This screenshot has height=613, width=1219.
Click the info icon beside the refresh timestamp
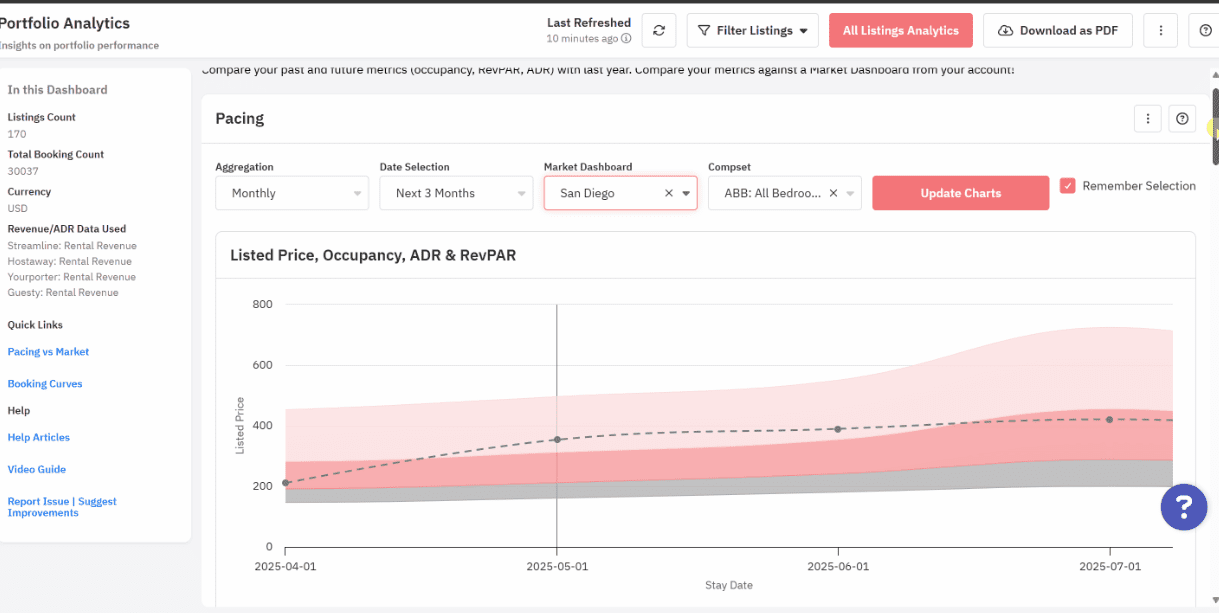point(626,37)
